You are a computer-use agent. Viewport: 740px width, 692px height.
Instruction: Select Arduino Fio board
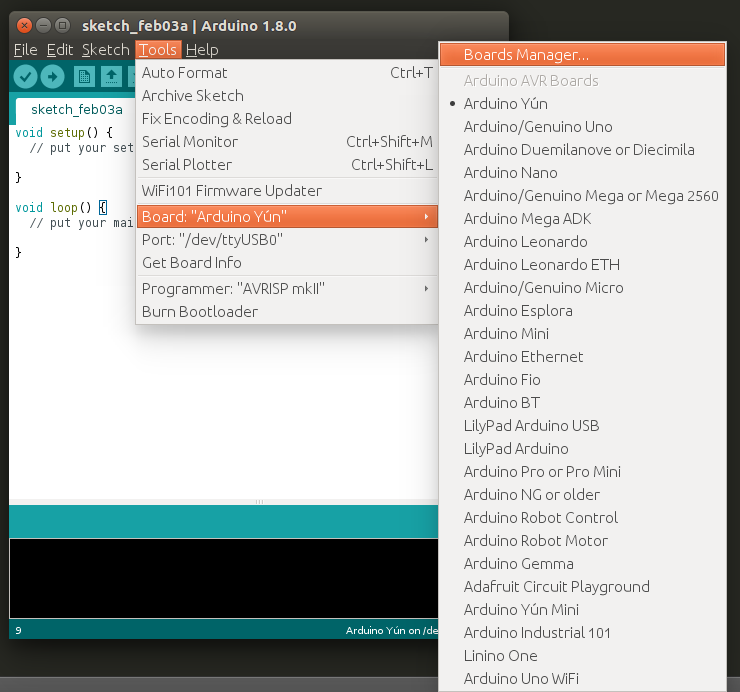pyautogui.click(x=582, y=380)
